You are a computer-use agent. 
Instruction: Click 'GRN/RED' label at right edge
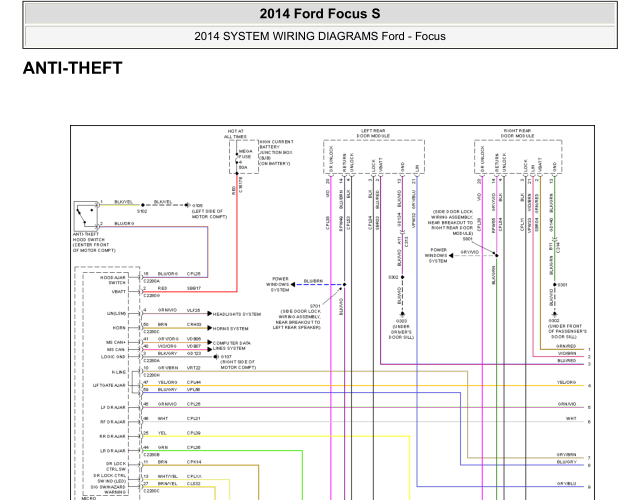(566, 346)
